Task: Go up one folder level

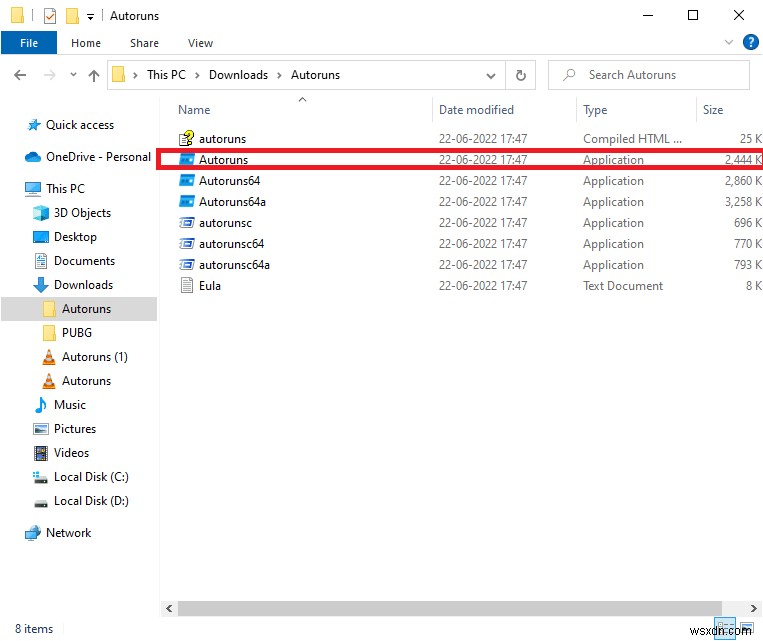Action: [94, 75]
